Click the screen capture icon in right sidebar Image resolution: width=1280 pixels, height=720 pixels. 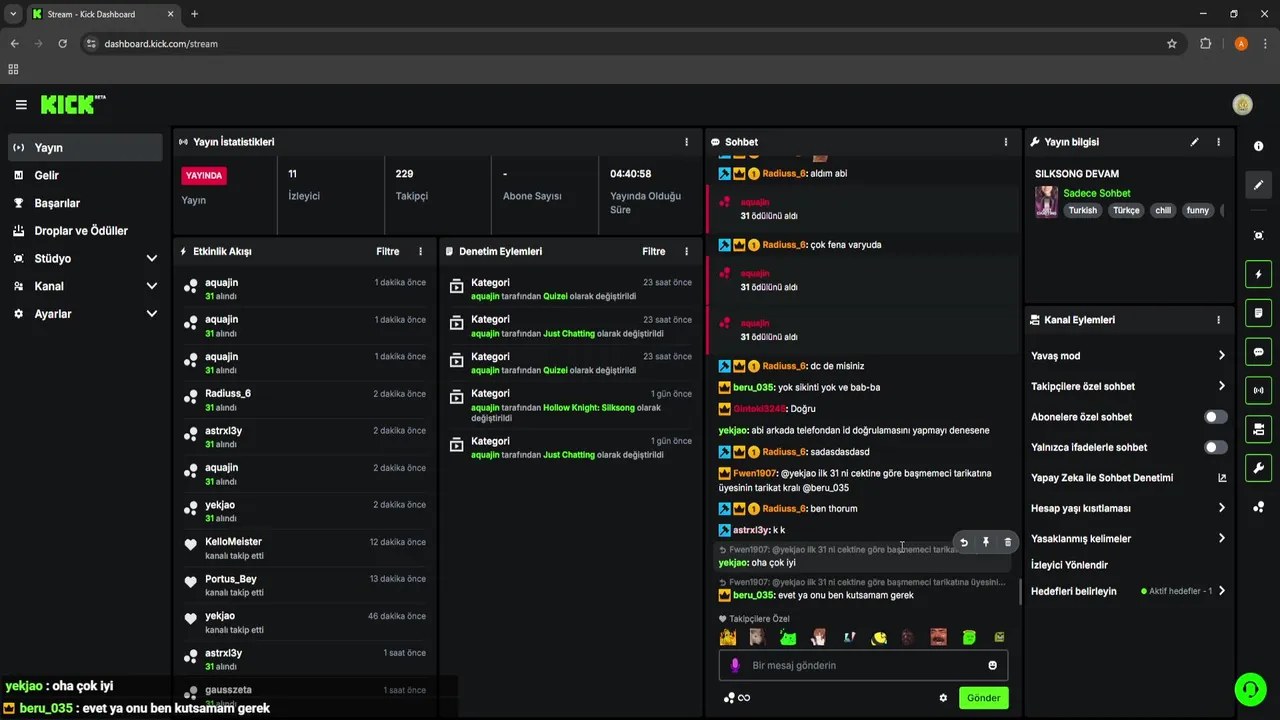[x=1258, y=235]
